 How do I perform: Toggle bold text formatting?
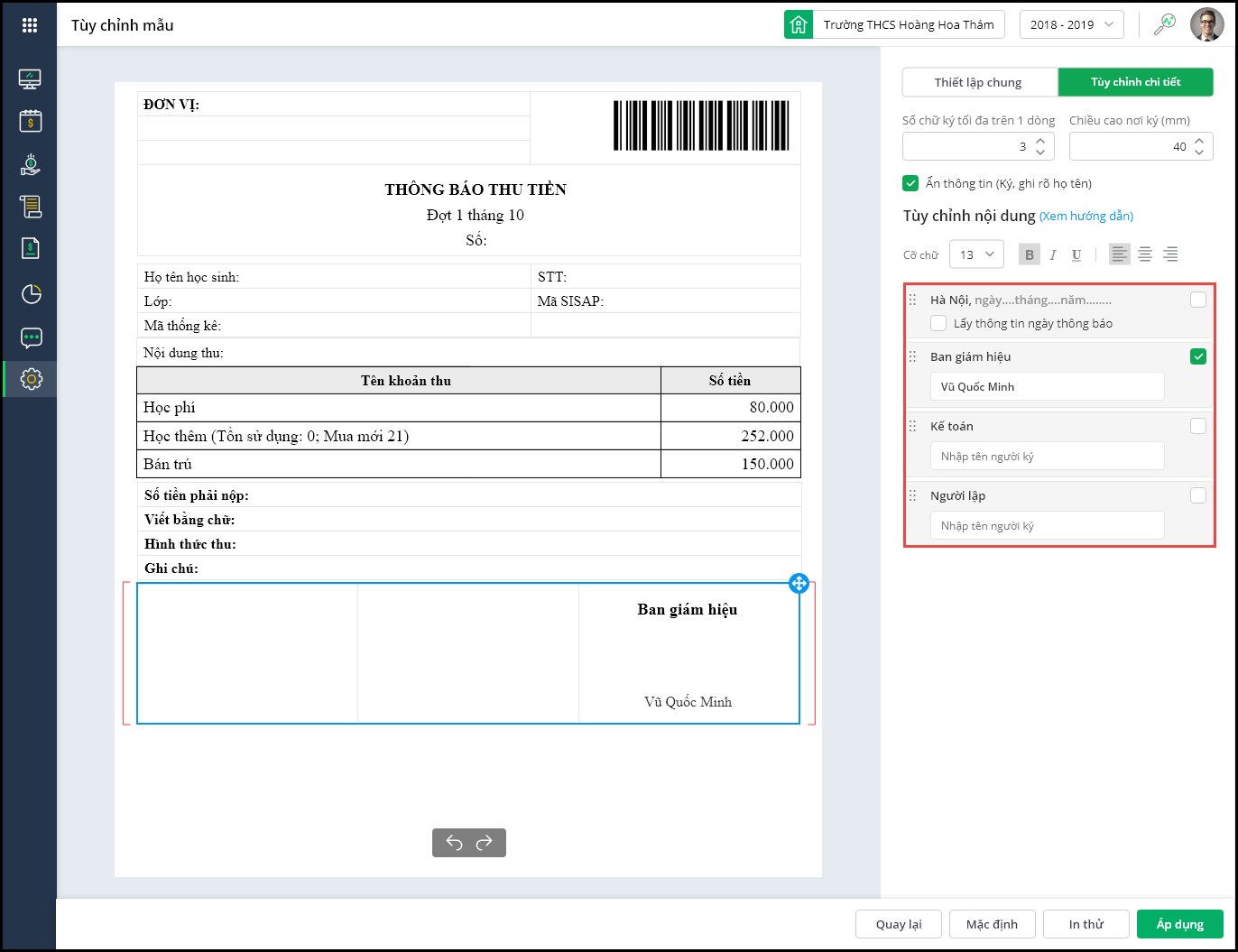coord(1029,254)
